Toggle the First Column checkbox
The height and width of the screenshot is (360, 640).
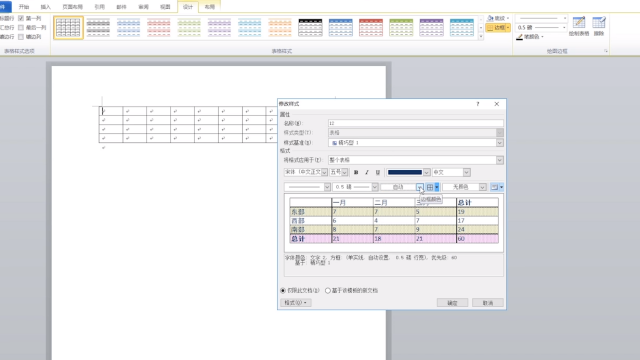(x=21, y=18)
